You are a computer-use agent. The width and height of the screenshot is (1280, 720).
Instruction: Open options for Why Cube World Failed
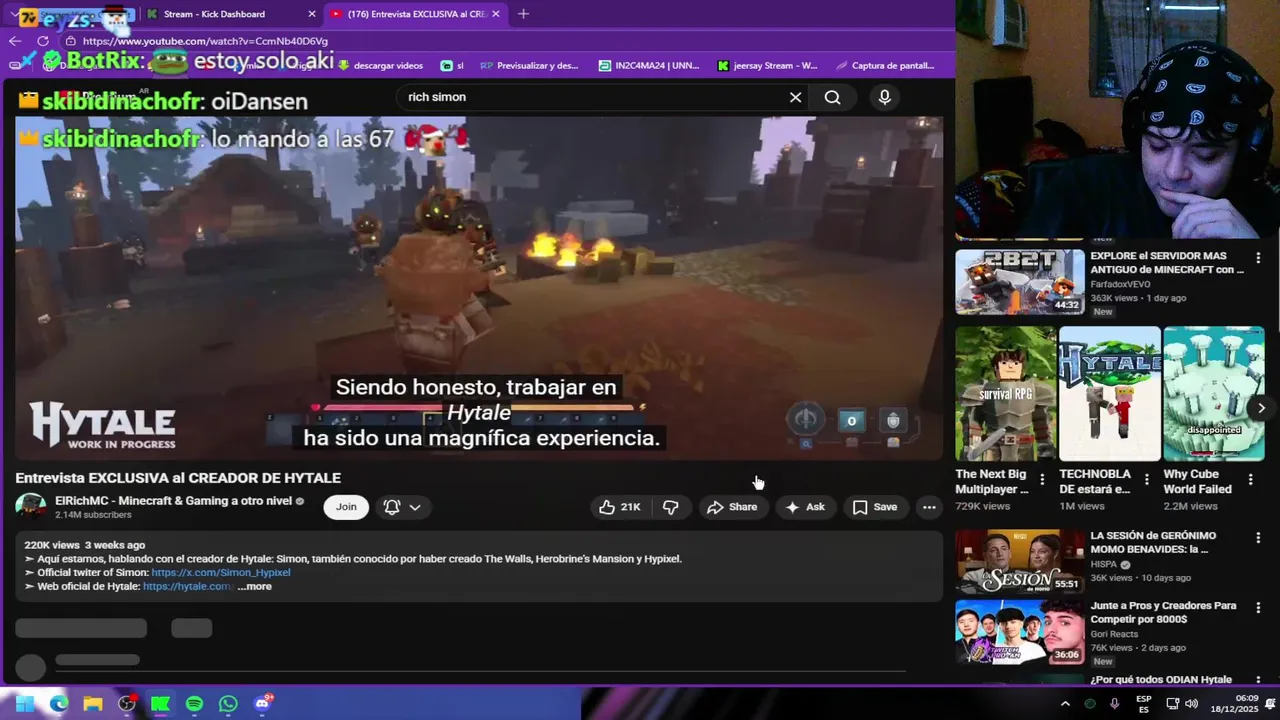1250,480
